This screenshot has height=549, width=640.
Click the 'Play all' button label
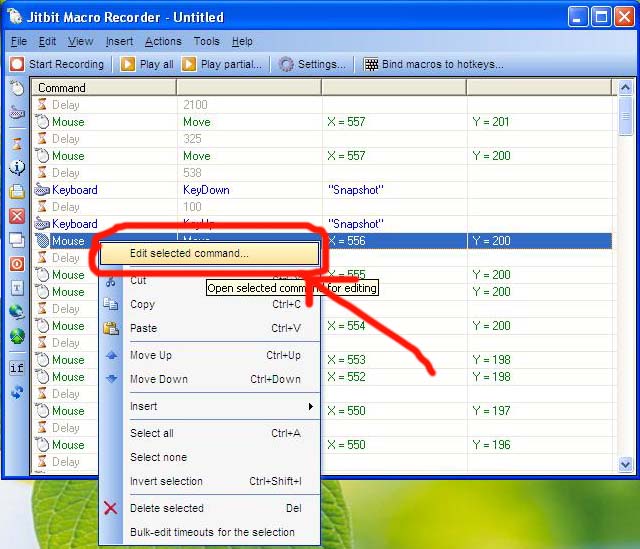coord(156,64)
